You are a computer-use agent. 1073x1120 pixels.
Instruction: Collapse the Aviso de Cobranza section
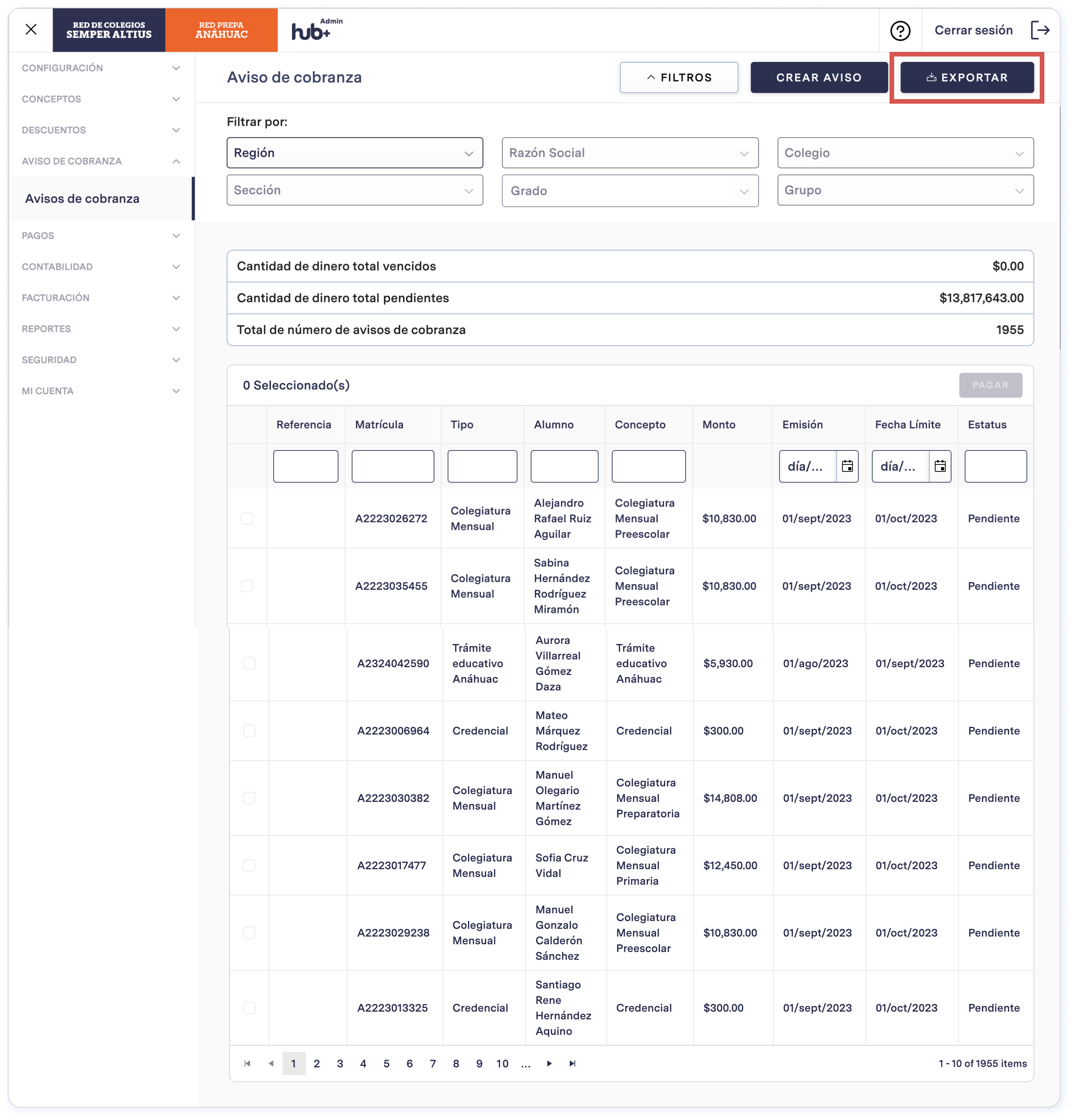101,161
